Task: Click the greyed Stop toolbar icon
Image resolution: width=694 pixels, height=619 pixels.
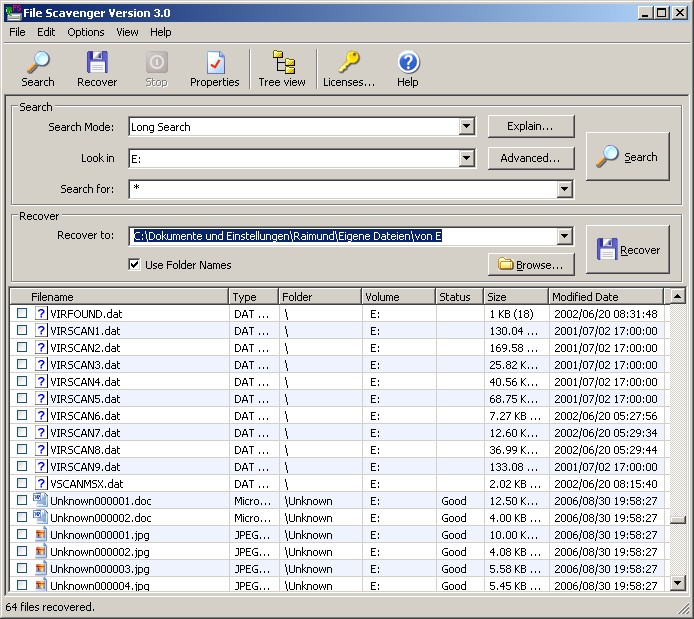Action: coord(157,62)
